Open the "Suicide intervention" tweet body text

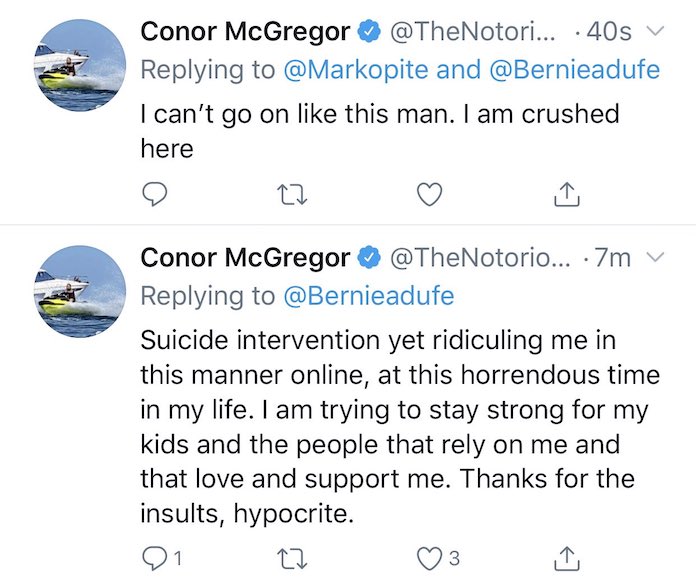coord(400,426)
